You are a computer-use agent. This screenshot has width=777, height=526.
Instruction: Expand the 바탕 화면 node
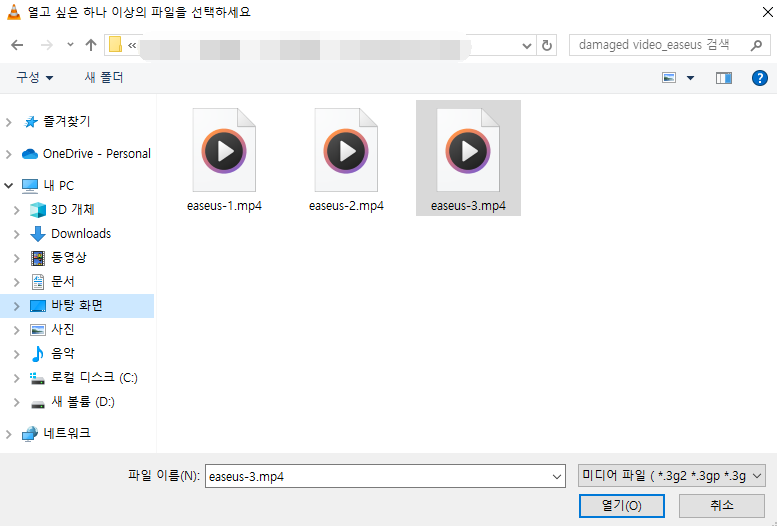(16, 306)
